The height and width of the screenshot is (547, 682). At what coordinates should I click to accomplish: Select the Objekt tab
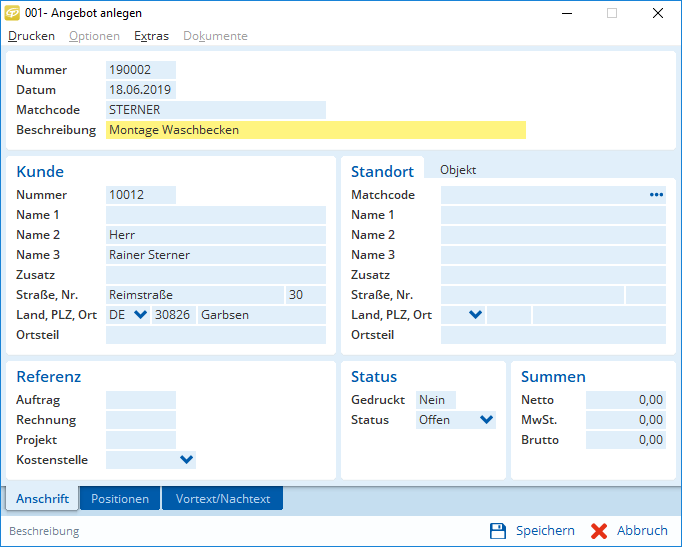coord(458,170)
